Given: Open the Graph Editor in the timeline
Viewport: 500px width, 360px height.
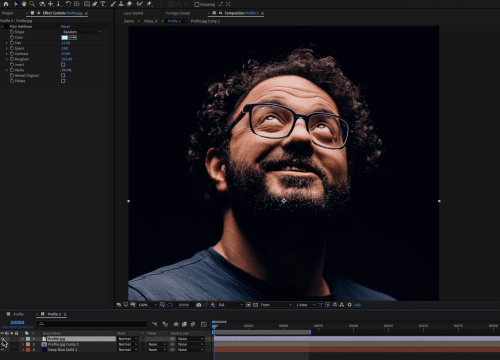Looking at the screenshot, I should [204, 324].
